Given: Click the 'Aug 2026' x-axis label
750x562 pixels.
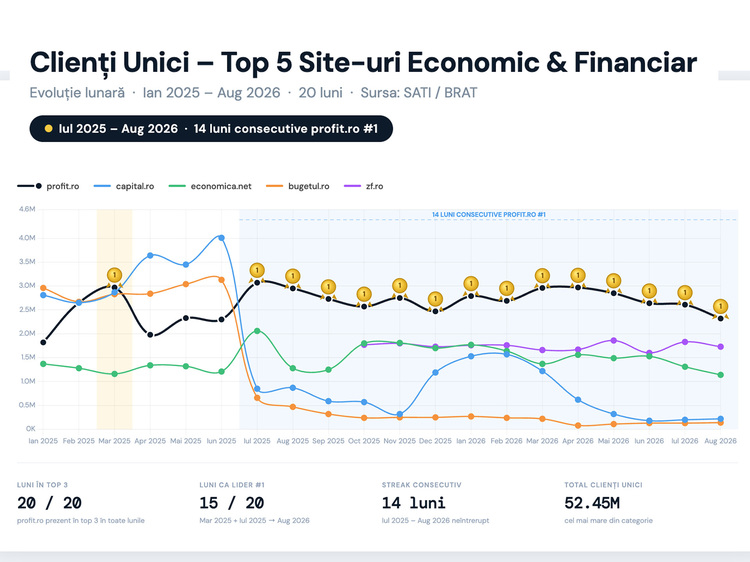Looking at the screenshot, I should 720,441.
